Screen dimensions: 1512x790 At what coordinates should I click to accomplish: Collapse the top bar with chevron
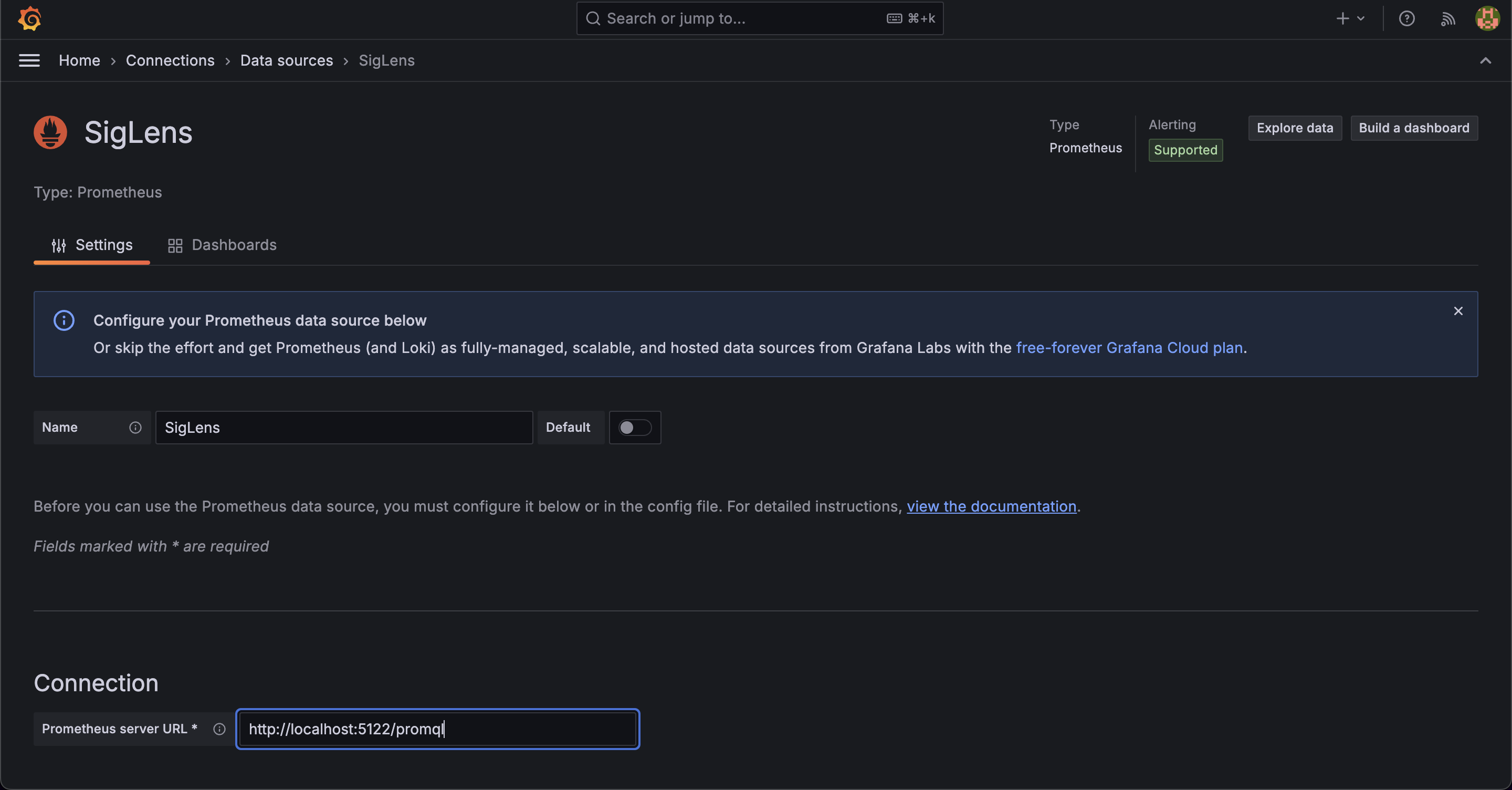click(x=1485, y=60)
